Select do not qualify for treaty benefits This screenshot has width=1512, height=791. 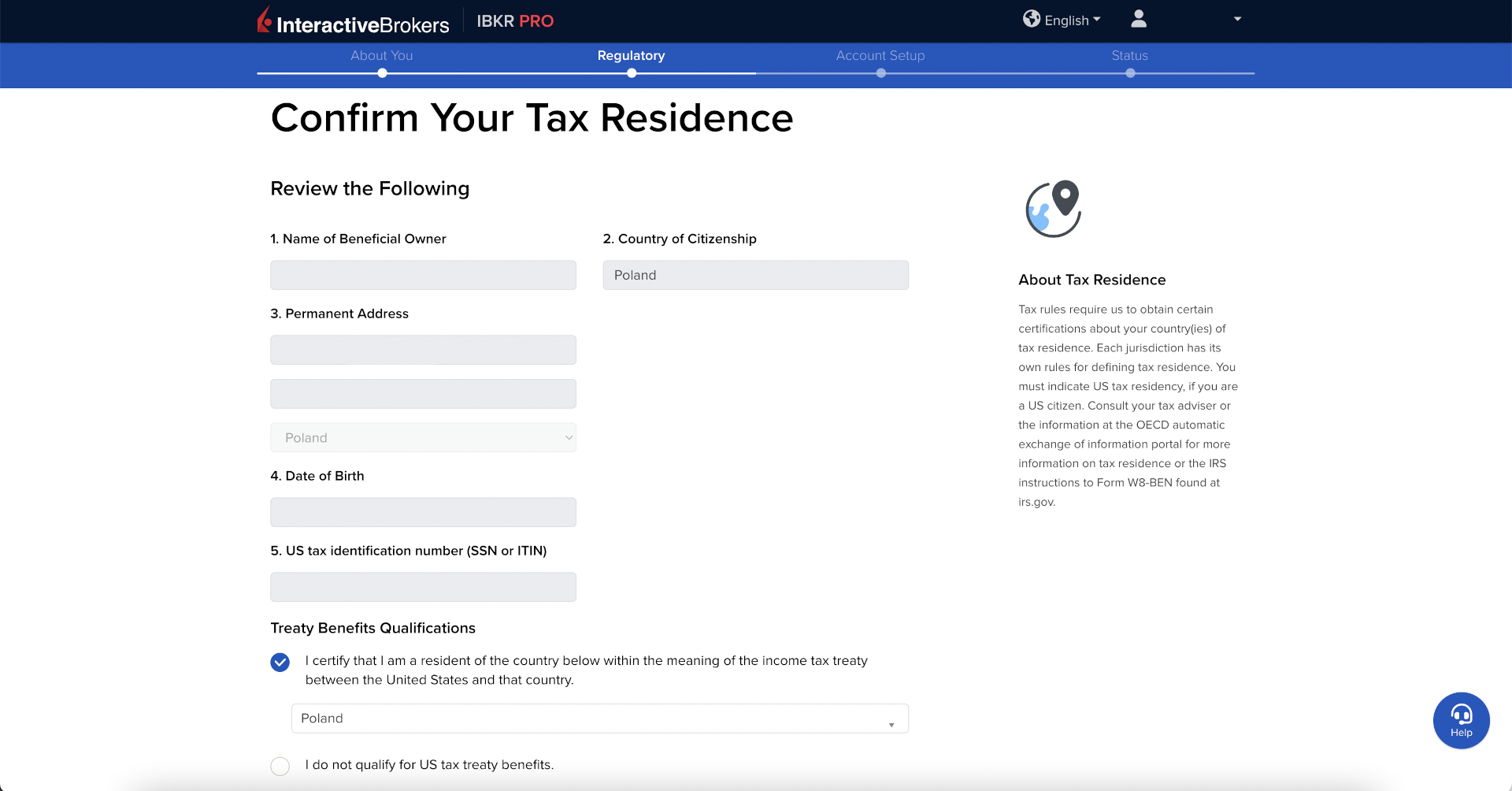click(x=280, y=766)
